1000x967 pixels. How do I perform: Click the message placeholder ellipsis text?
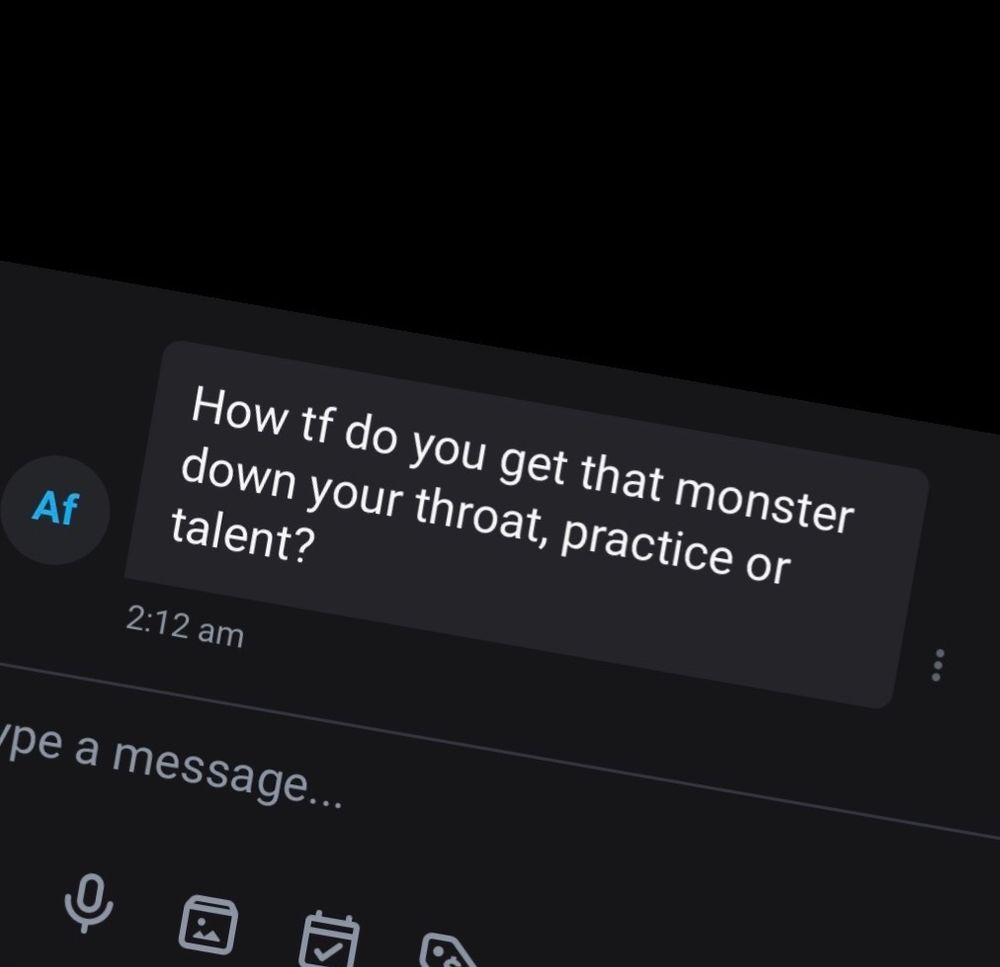click(x=325, y=800)
